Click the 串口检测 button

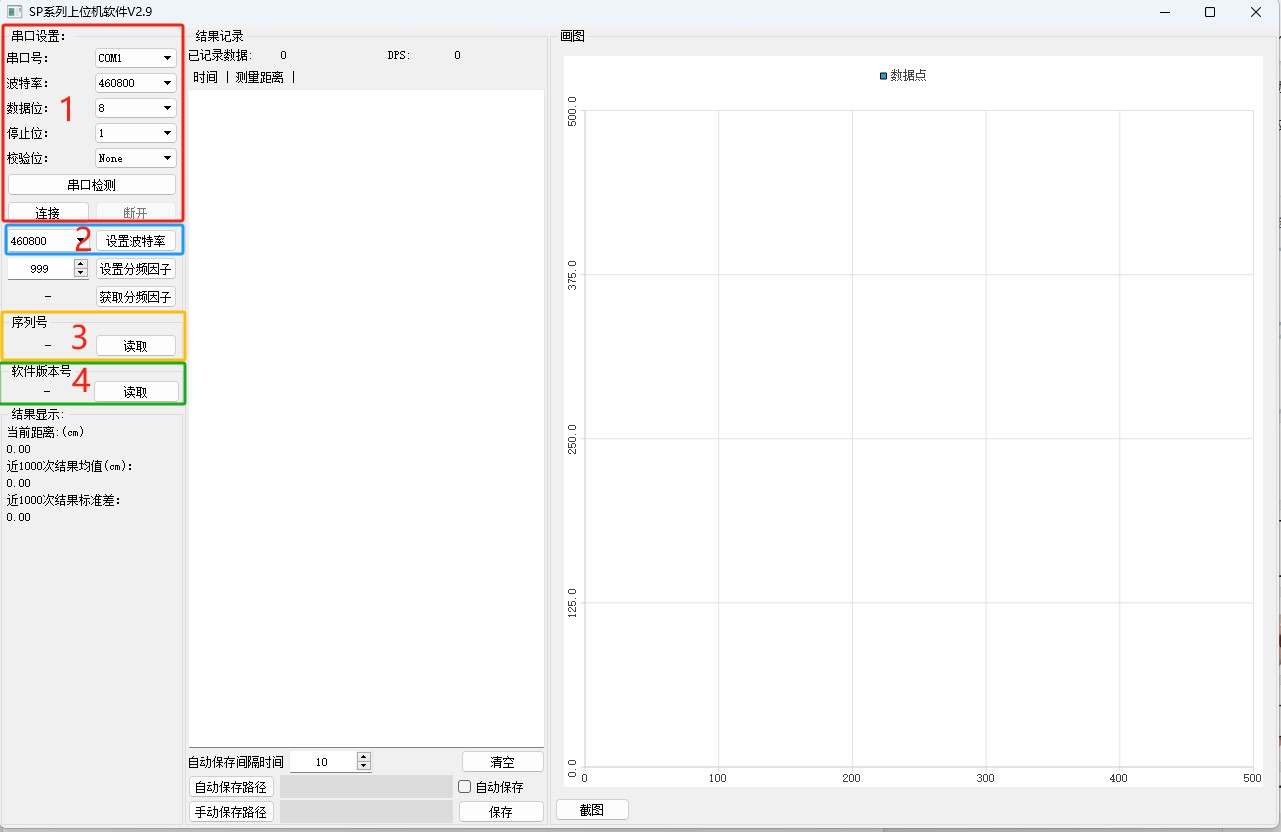coord(92,185)
